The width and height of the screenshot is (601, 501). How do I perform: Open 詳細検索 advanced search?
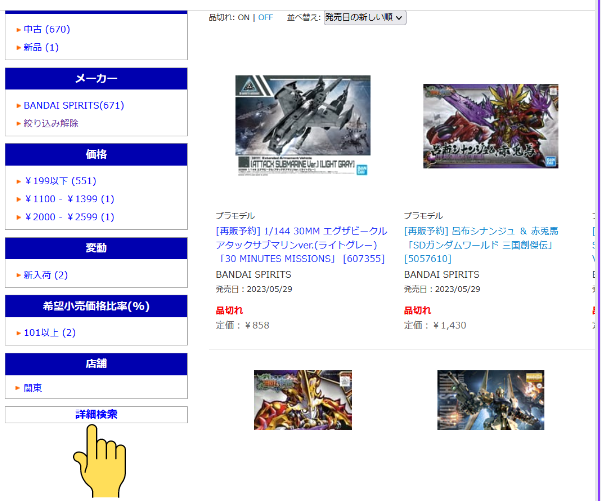point(96,414)
